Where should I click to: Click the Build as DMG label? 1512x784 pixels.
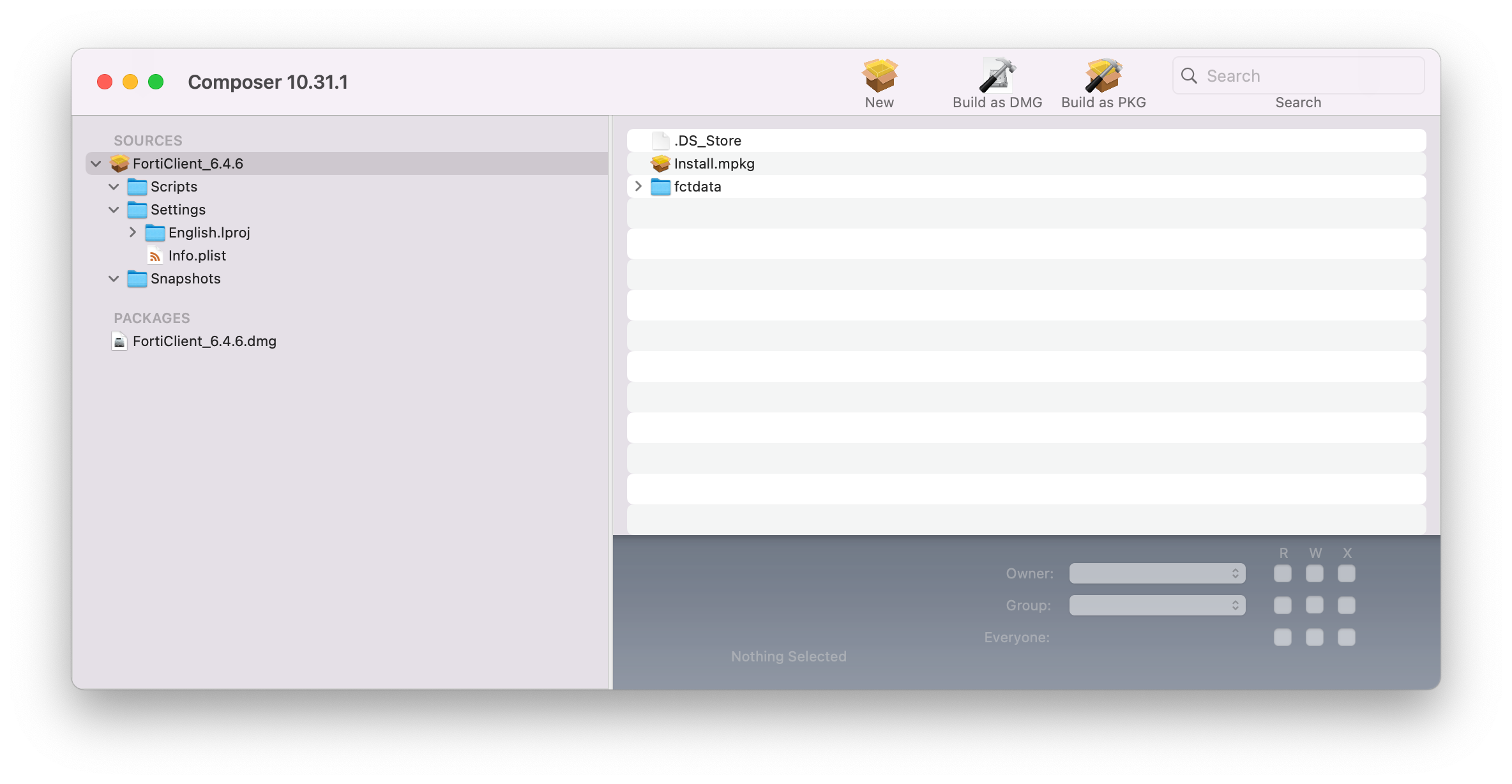click(x=997, y=102)
